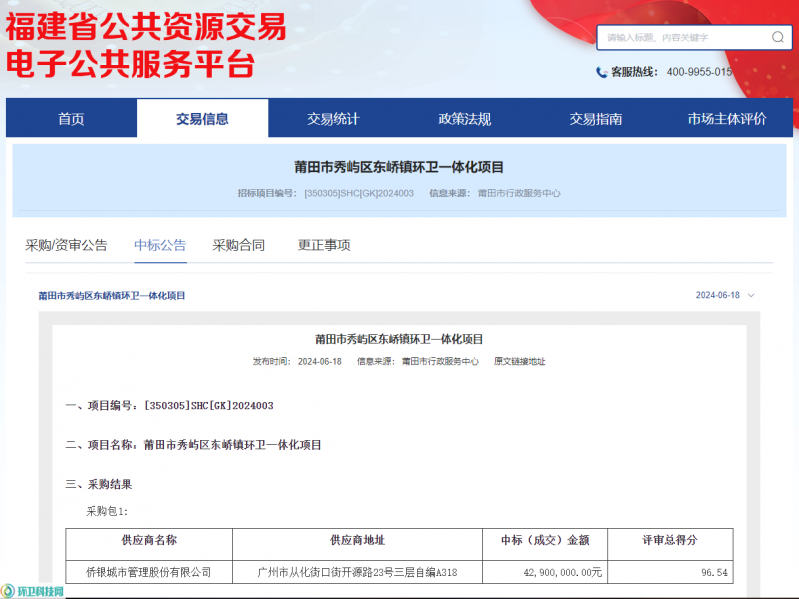Click the magnifier search icon
The image size is (799, 599).
tap(777, 37)
